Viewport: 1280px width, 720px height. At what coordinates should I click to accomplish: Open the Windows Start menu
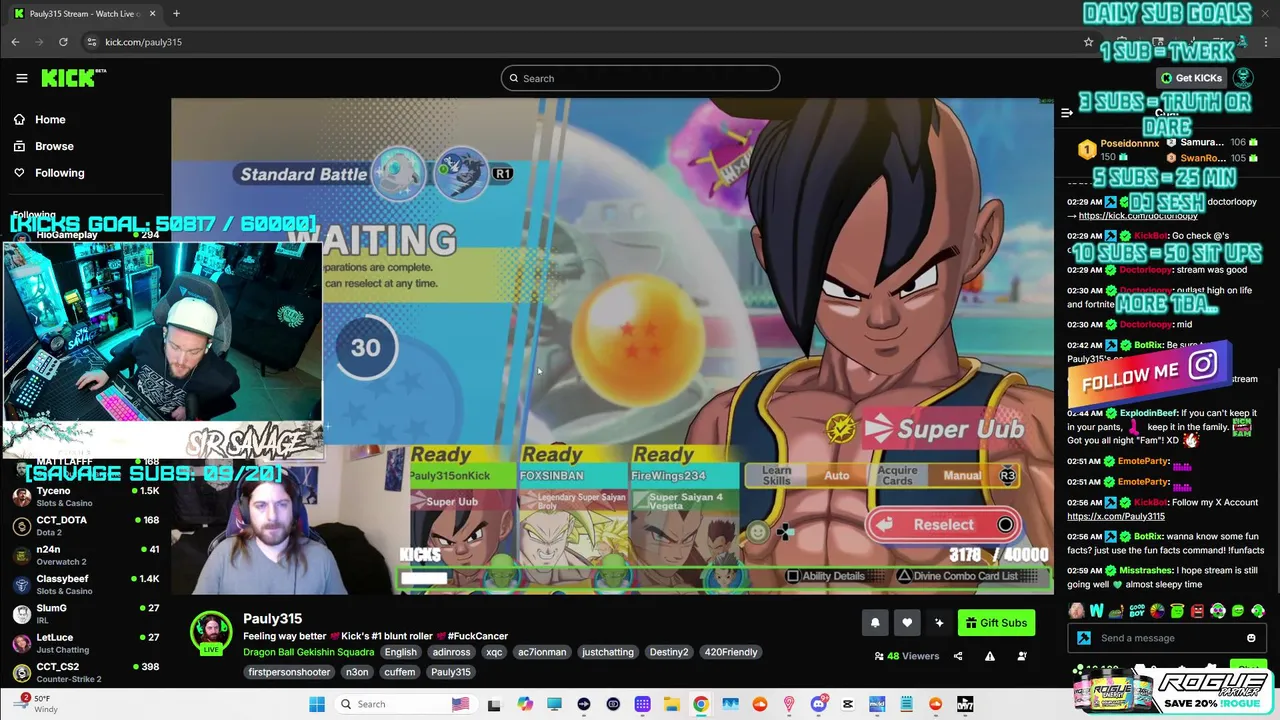pyautogui.click(x=316, y=704)
